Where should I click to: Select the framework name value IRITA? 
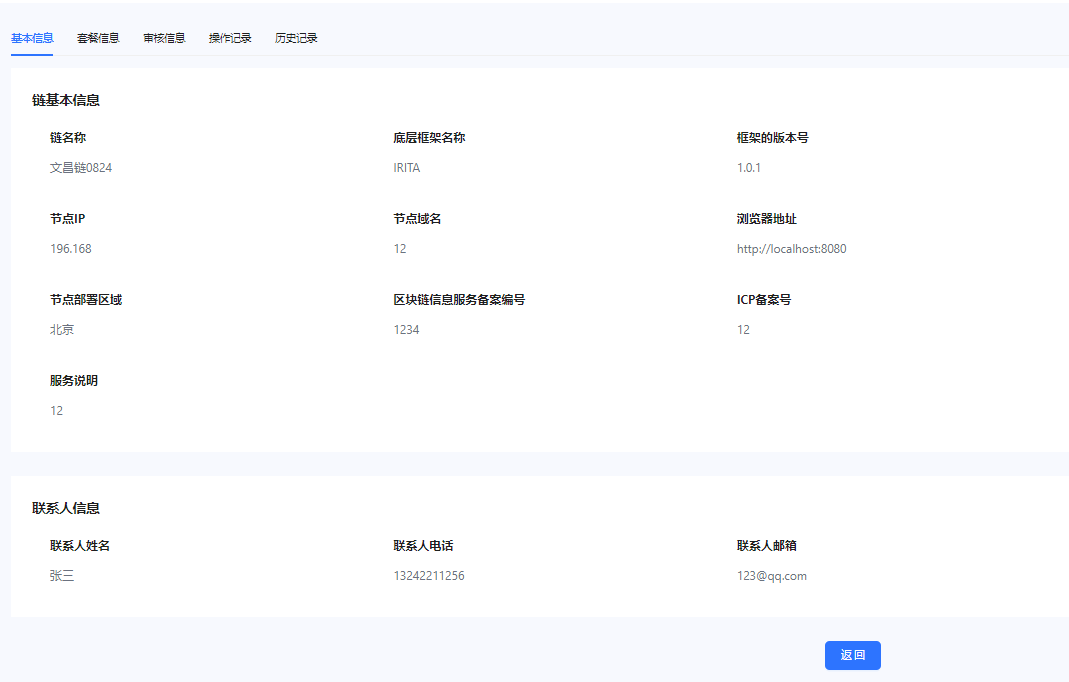click(406, 168)
